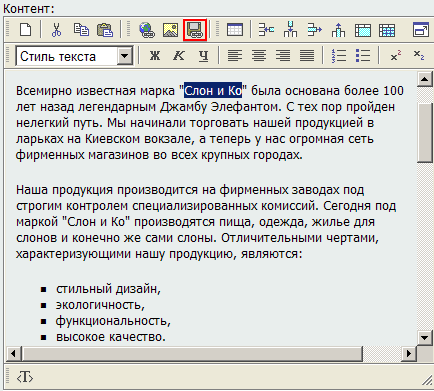This screenshot has height=391, width=434.
Task: Click the horizontal scrollbar left arrow
Action: (x=13, y=353)
